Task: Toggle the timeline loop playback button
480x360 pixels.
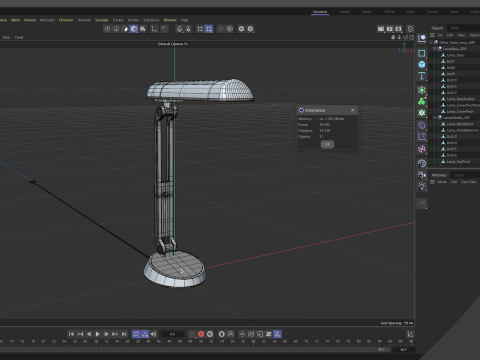Action: tap(136, 334)
